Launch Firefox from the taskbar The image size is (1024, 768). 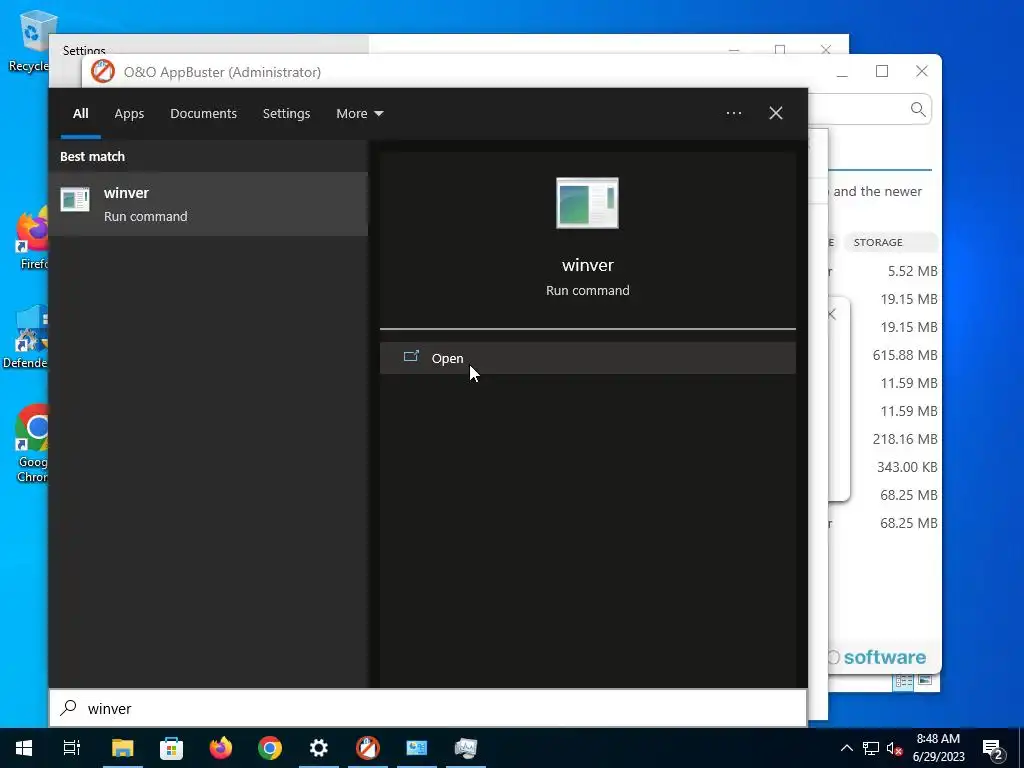click(x=221, y=748)
